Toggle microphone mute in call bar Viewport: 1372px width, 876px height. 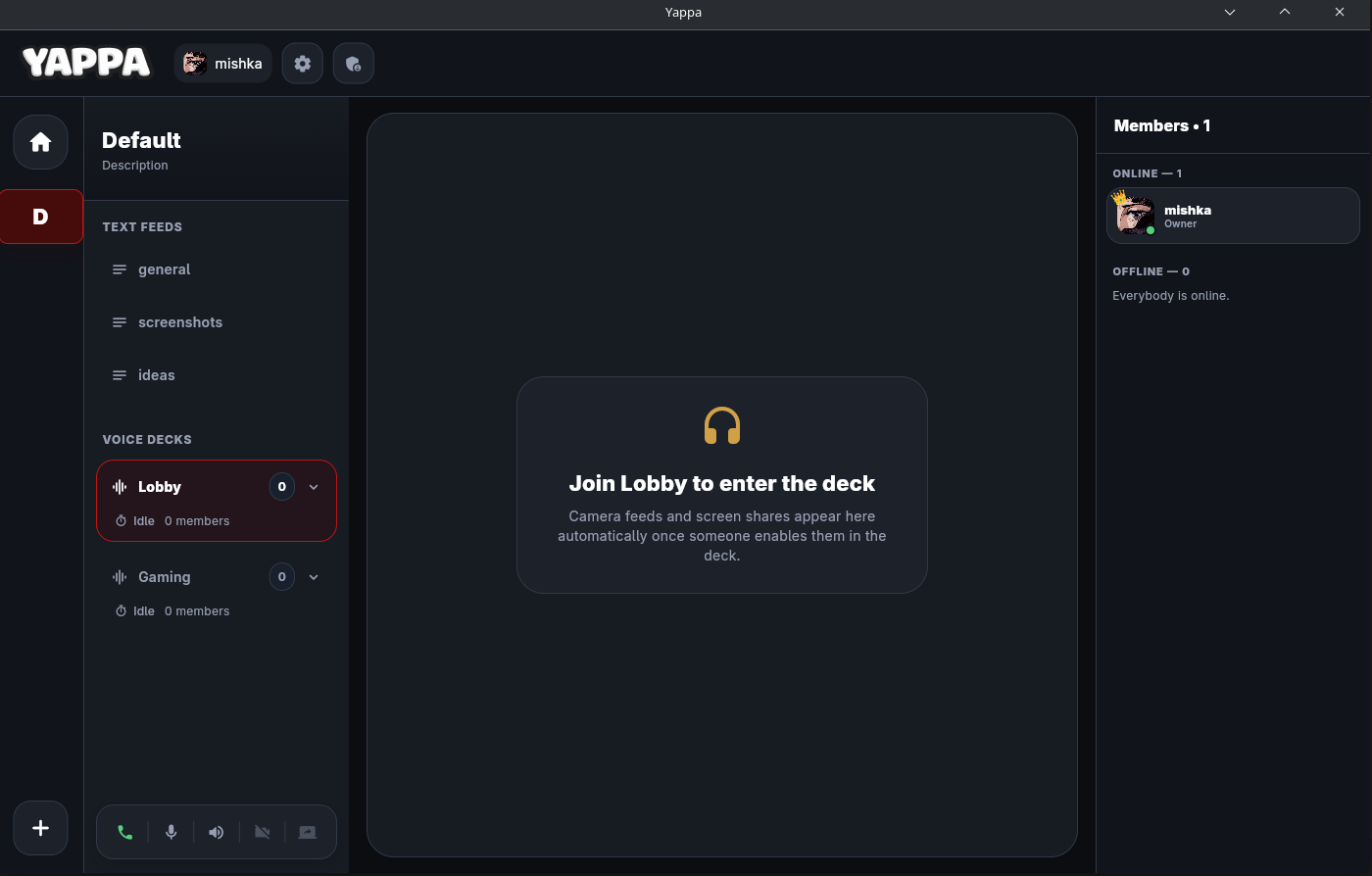pos(171,831)
